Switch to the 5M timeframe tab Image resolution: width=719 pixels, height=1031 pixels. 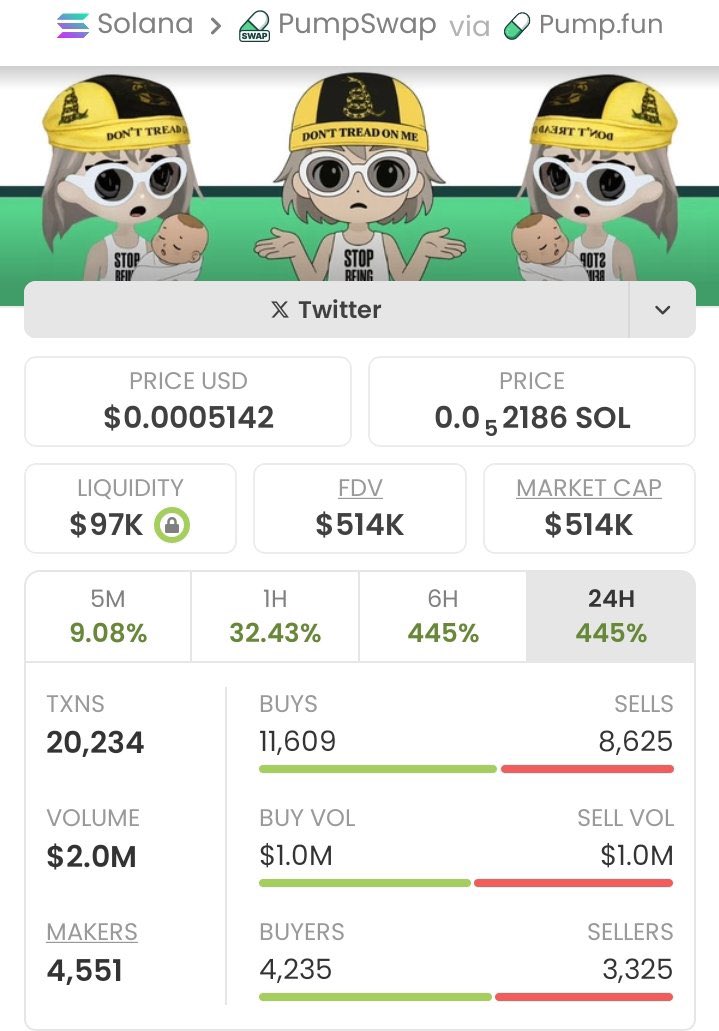pos(108,616)
